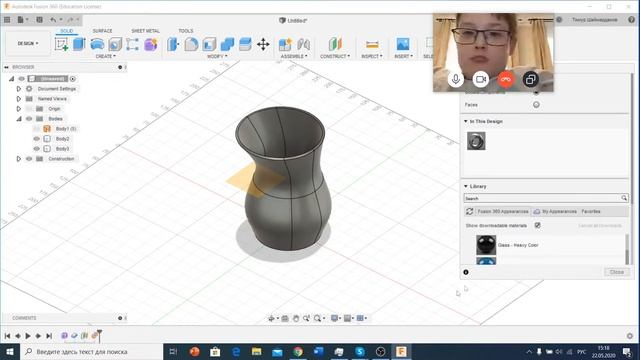Collapse the In This Design section

click(466, 121)
